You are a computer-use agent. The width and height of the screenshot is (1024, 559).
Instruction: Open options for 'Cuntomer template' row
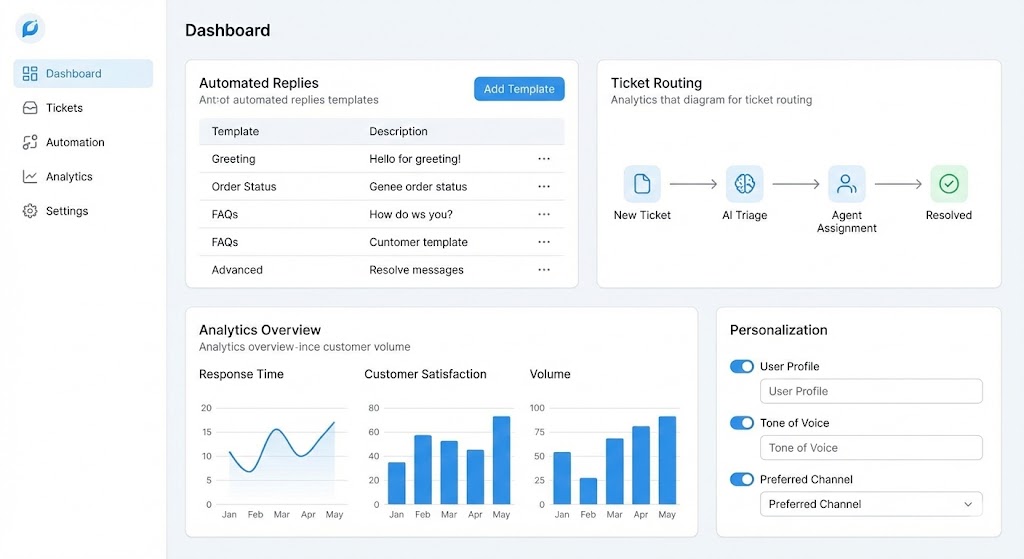[x=544, y=242]
